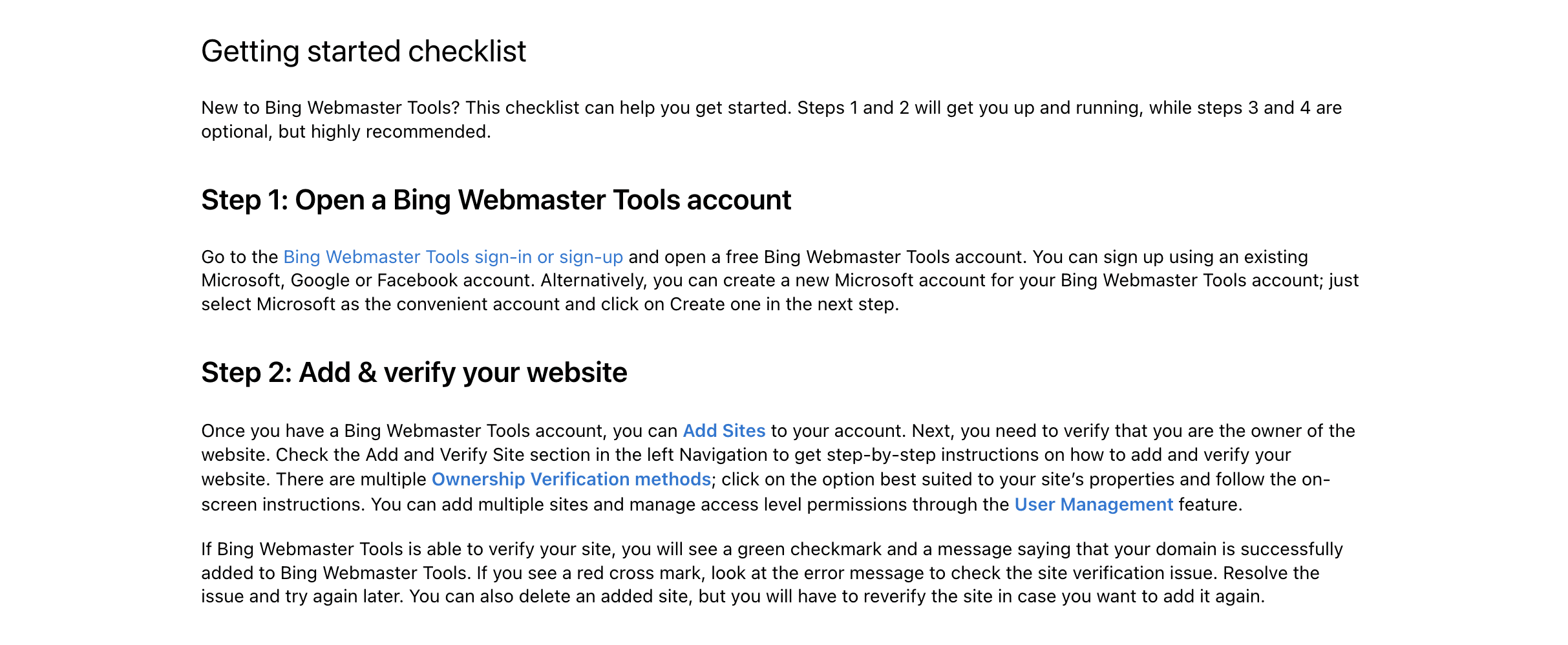
Task: Click the intro paragraph starting 'New to Bing'
Action: tap(772, 120)
